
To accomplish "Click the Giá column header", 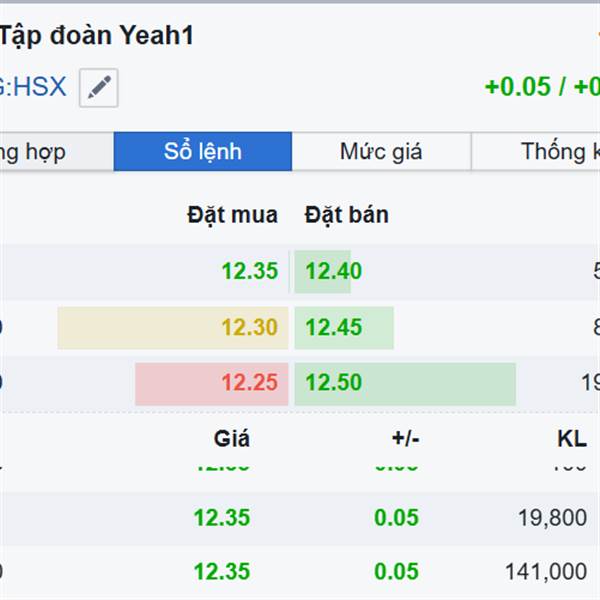I will [232, 439].
